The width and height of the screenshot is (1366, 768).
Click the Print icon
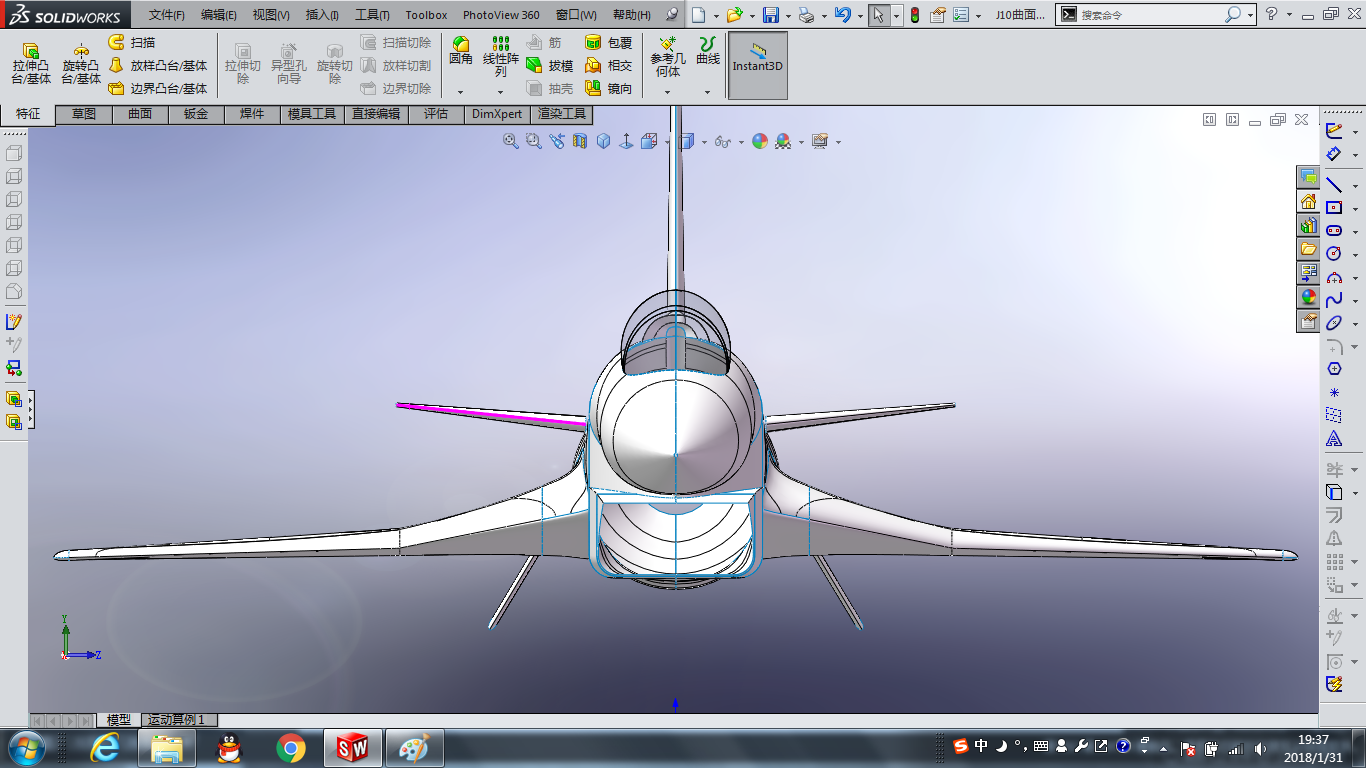(806, 15)
